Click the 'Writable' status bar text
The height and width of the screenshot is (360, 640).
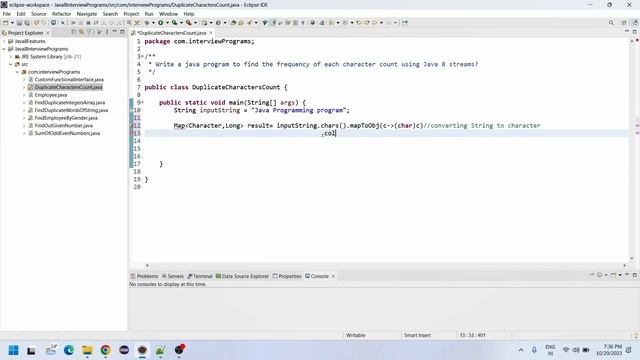coord(356,335)
